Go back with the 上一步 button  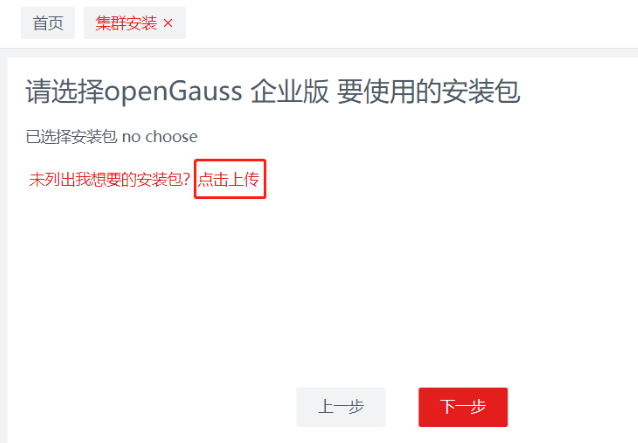point(341,407)
